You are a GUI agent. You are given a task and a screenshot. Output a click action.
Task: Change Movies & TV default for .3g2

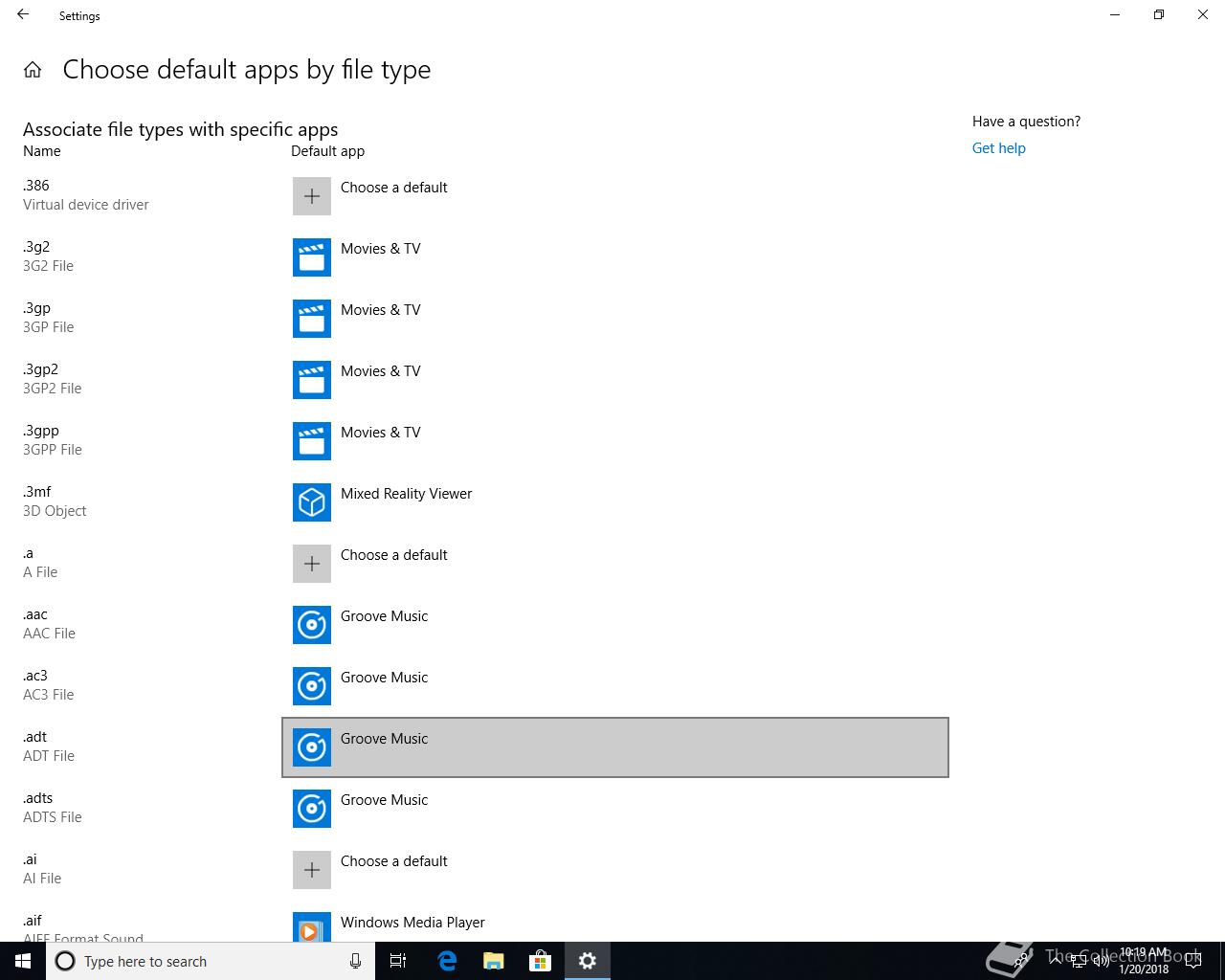[615, 257]
